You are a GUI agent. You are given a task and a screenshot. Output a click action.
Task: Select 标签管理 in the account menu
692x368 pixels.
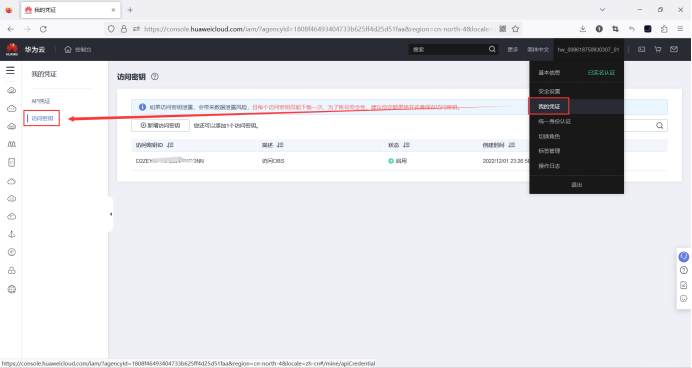(x=549, y=151)
